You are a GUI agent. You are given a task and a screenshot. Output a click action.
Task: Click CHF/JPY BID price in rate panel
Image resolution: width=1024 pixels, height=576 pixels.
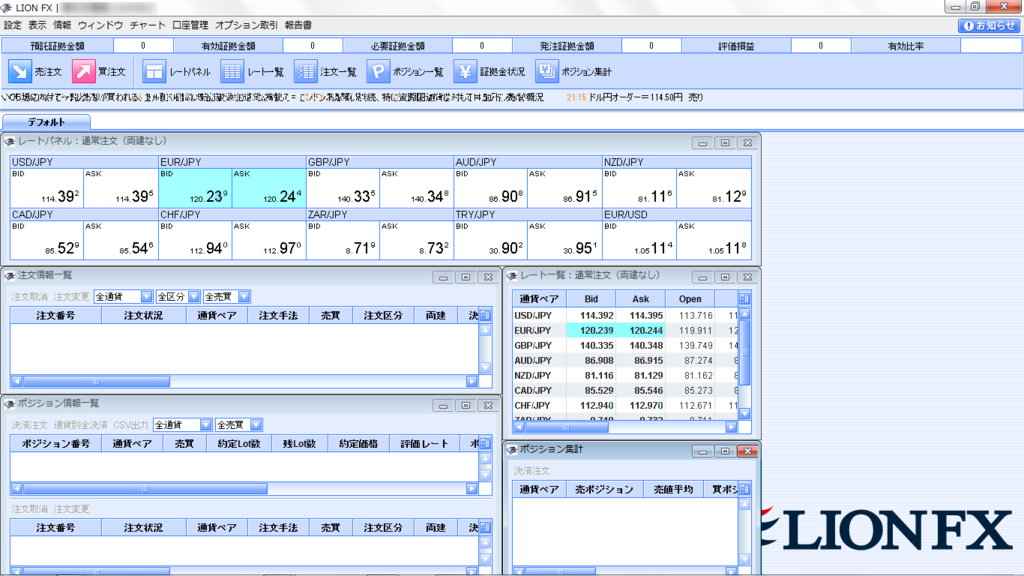pyautogui.click(x=195, y=240)
